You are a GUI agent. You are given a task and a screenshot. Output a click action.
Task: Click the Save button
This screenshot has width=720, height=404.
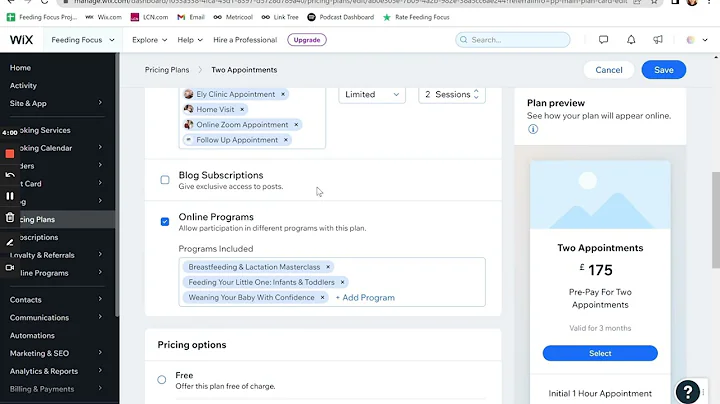tap(664, 70)
